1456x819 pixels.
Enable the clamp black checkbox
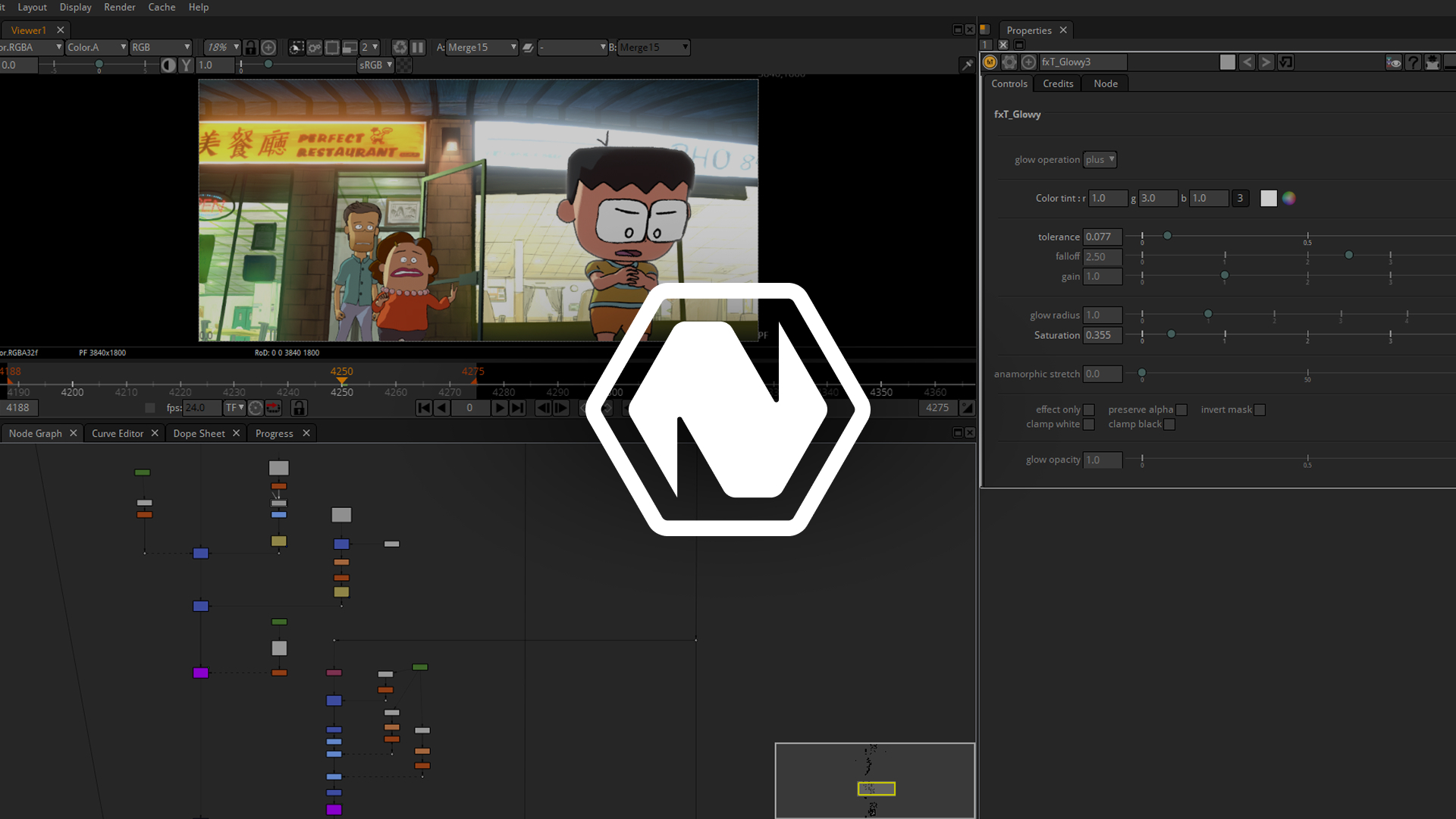click(1169, 425)
